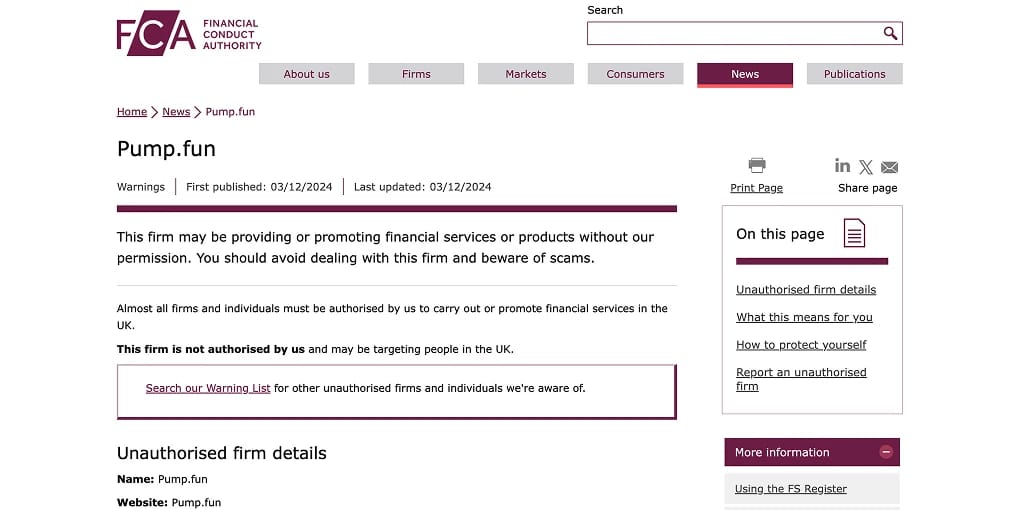The image size is (1021, 510).
Task: Open the Consumers menu
Action: (636, 74)
